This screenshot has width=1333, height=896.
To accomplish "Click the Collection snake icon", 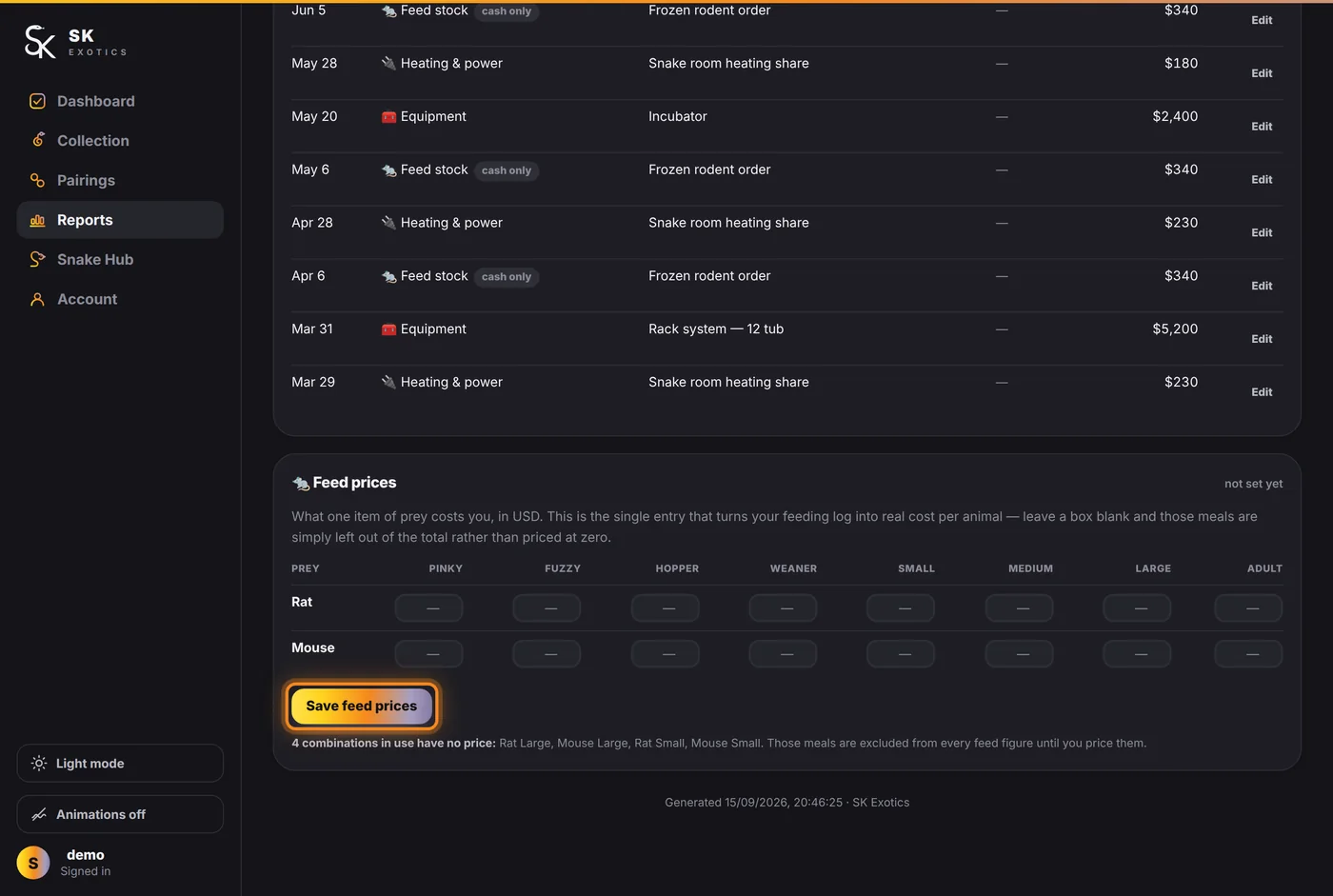I will [x=38, y=140].
